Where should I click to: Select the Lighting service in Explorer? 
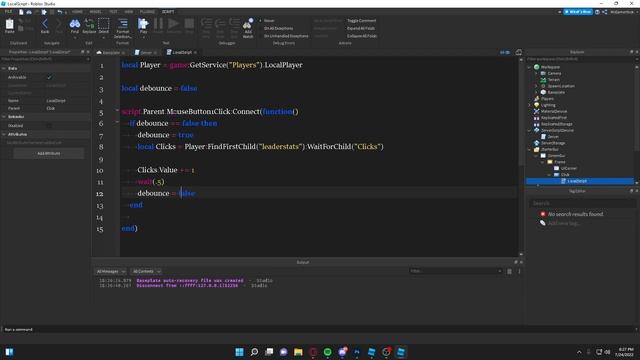pos(548,105)
